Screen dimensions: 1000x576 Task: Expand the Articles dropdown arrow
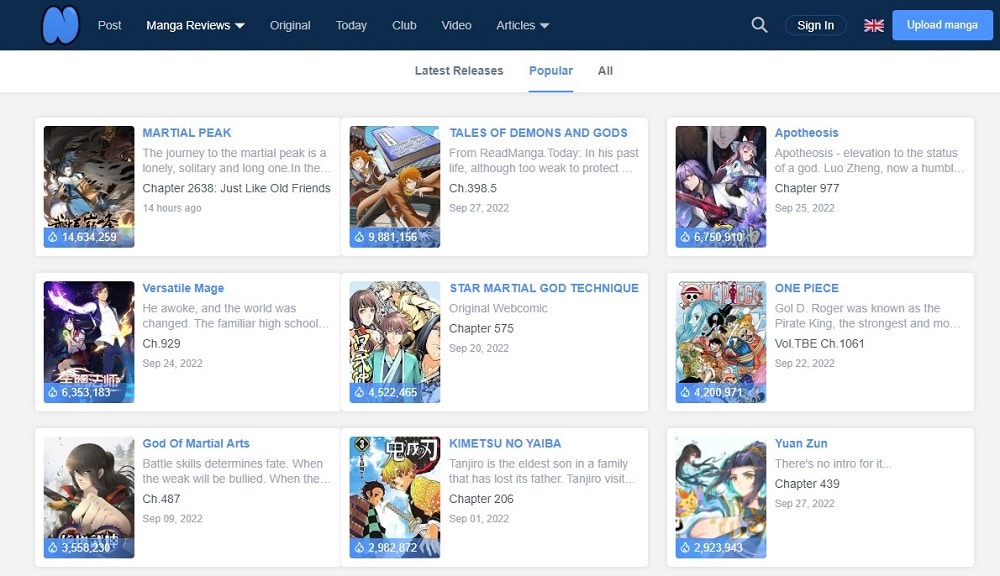(544, 26)
